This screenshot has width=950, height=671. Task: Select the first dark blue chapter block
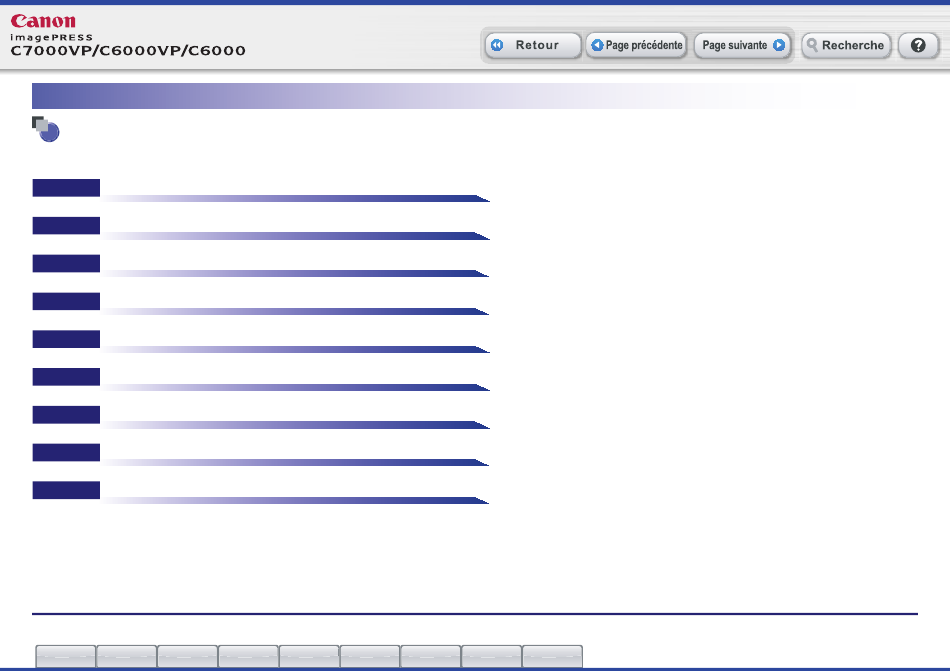66,188
